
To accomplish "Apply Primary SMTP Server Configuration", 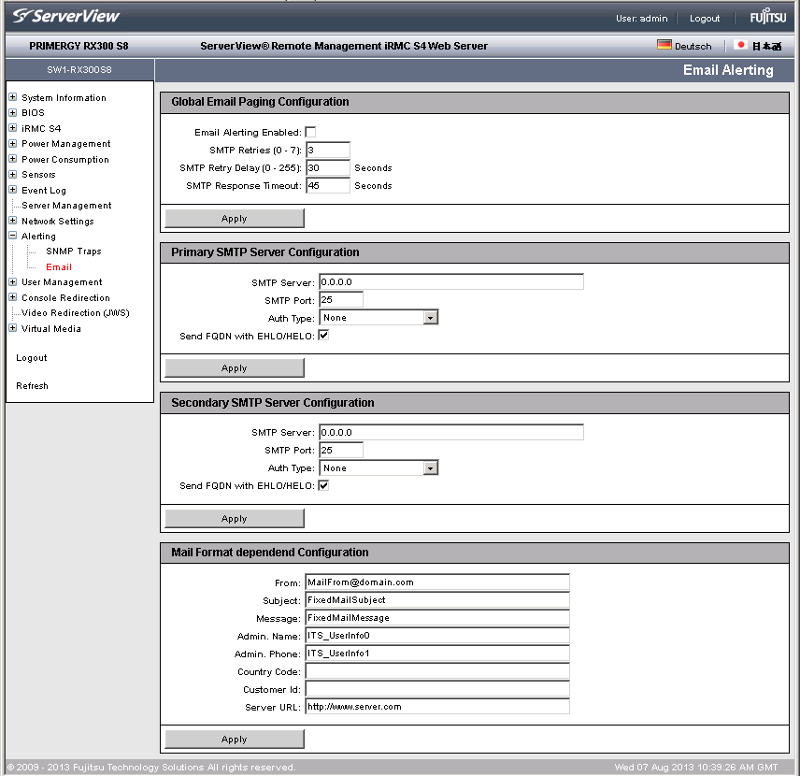I will coord(235,368).
